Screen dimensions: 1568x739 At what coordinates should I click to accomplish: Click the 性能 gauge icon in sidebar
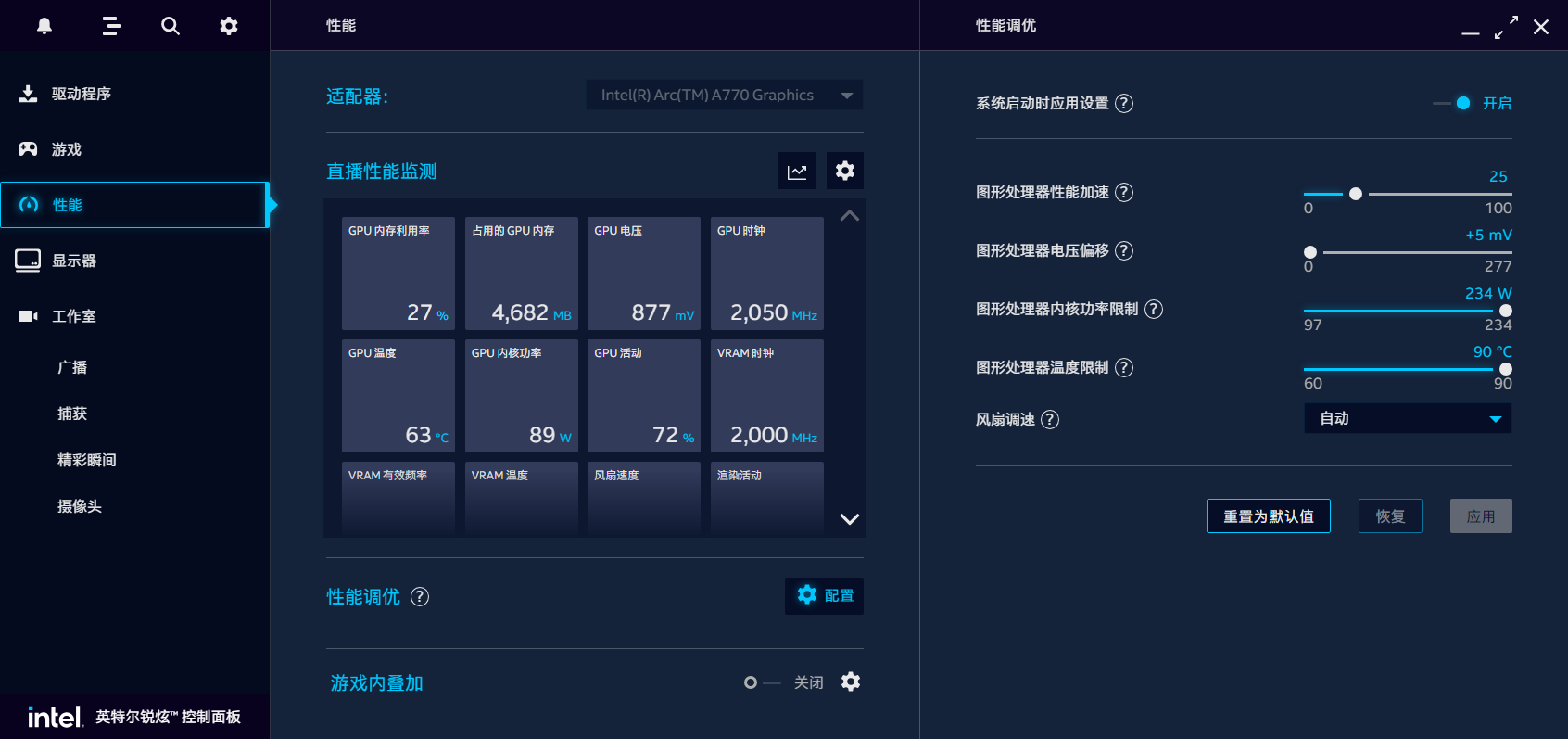coord(29,205)
